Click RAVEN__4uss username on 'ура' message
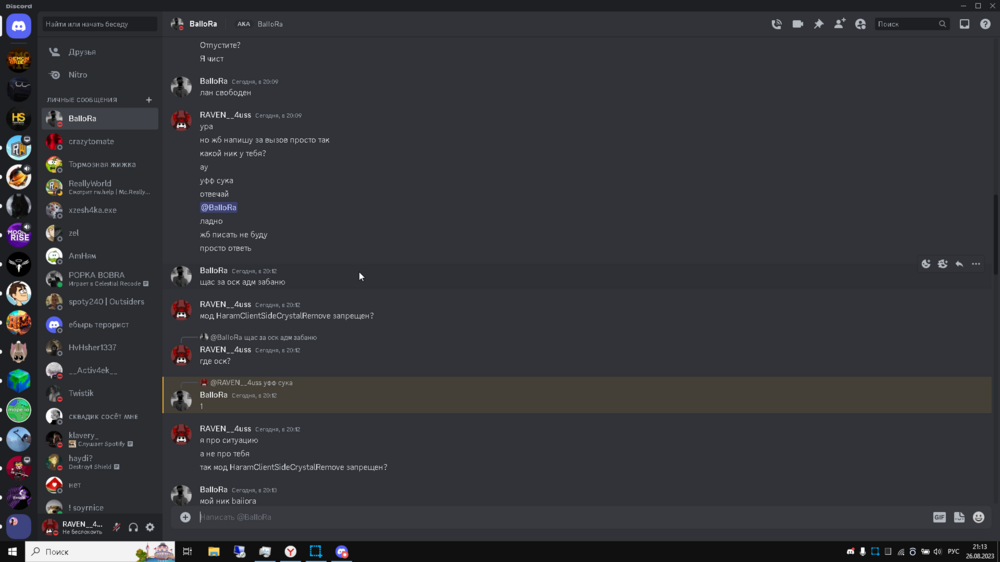 point(225,115)
